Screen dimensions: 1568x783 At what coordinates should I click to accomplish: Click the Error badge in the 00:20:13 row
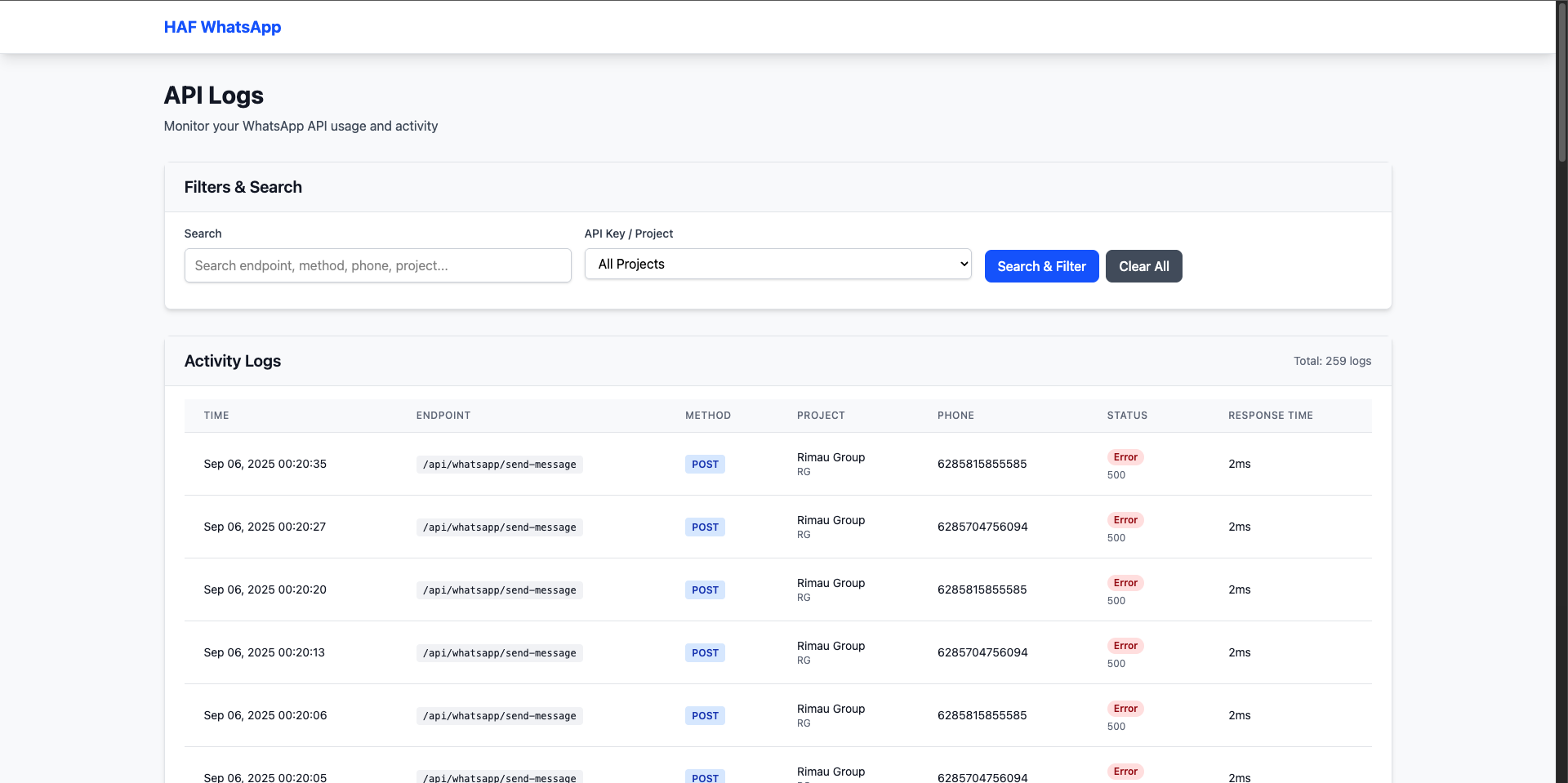[1125, 646]
